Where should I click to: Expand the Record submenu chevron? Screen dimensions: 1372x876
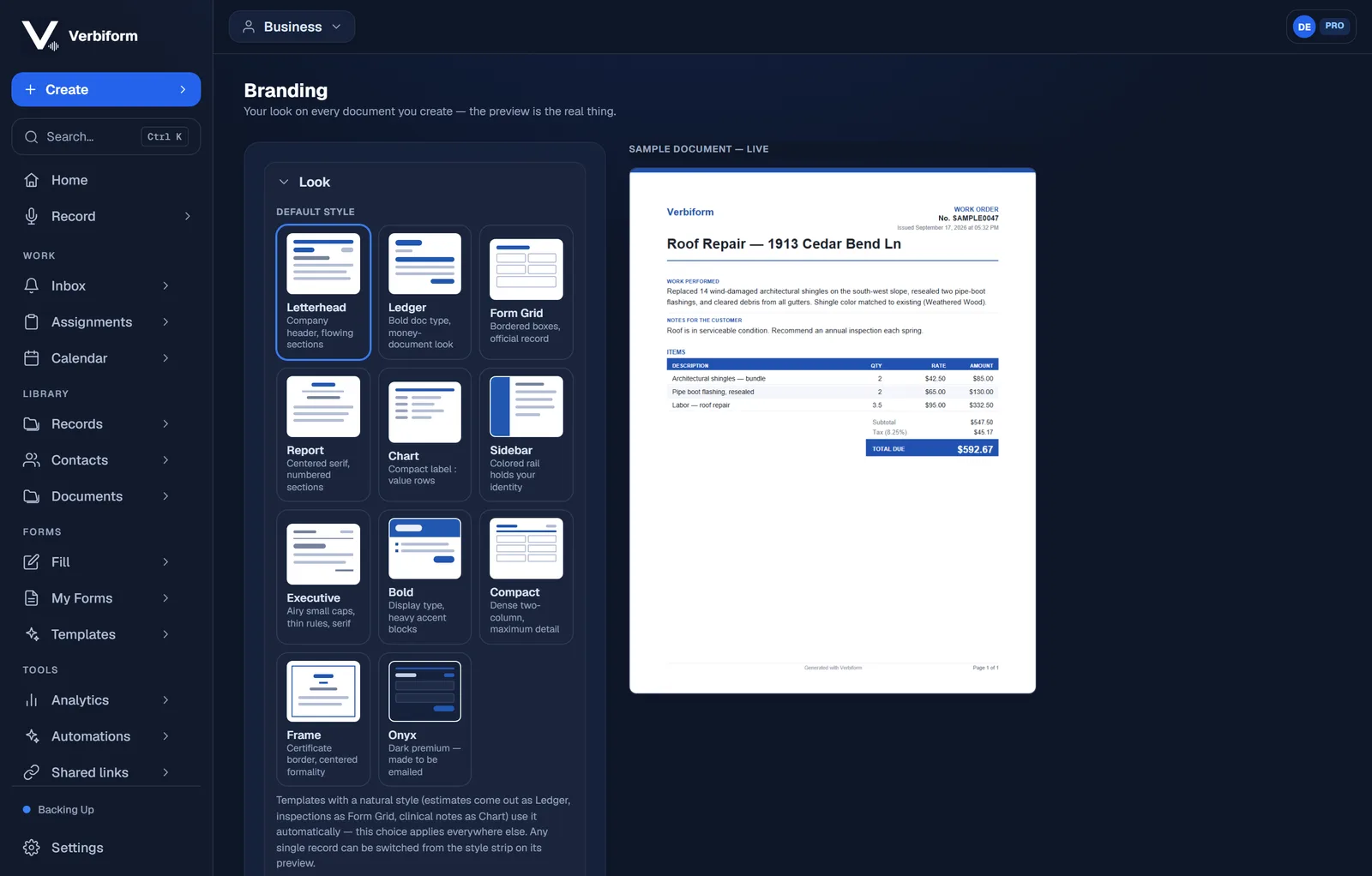point(187,216)
